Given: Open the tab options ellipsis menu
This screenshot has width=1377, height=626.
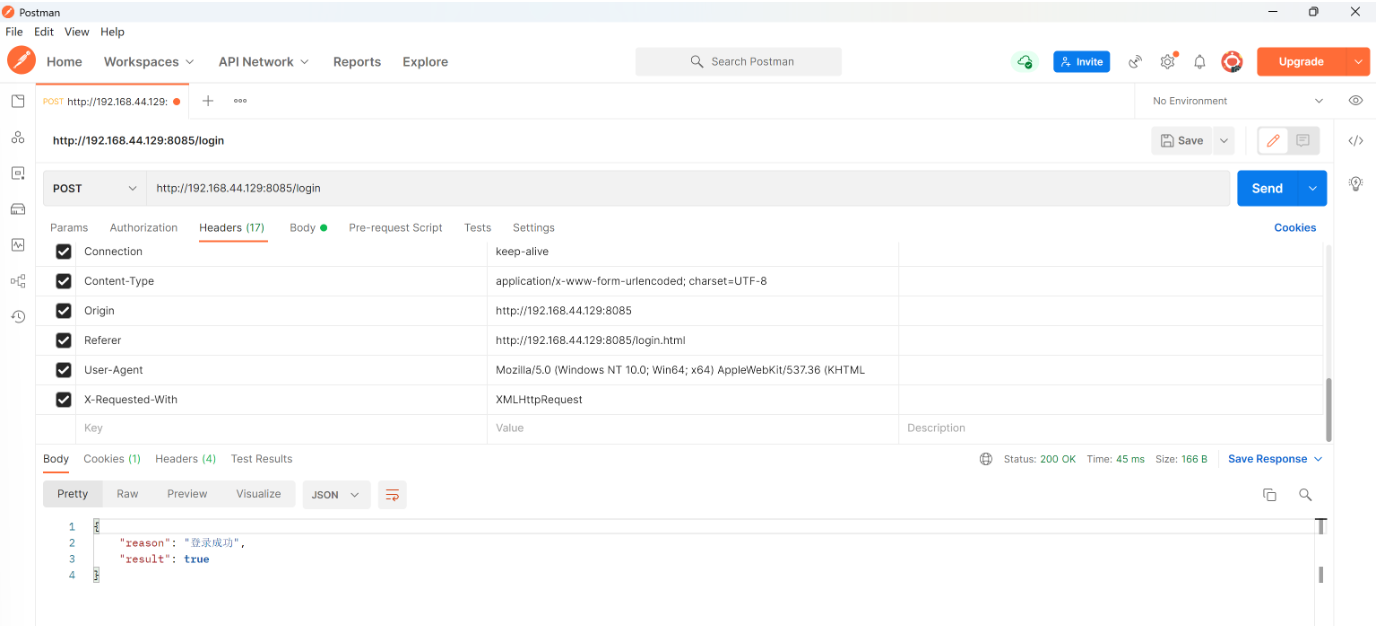Looking at the screenshot, I should (240, 101).
